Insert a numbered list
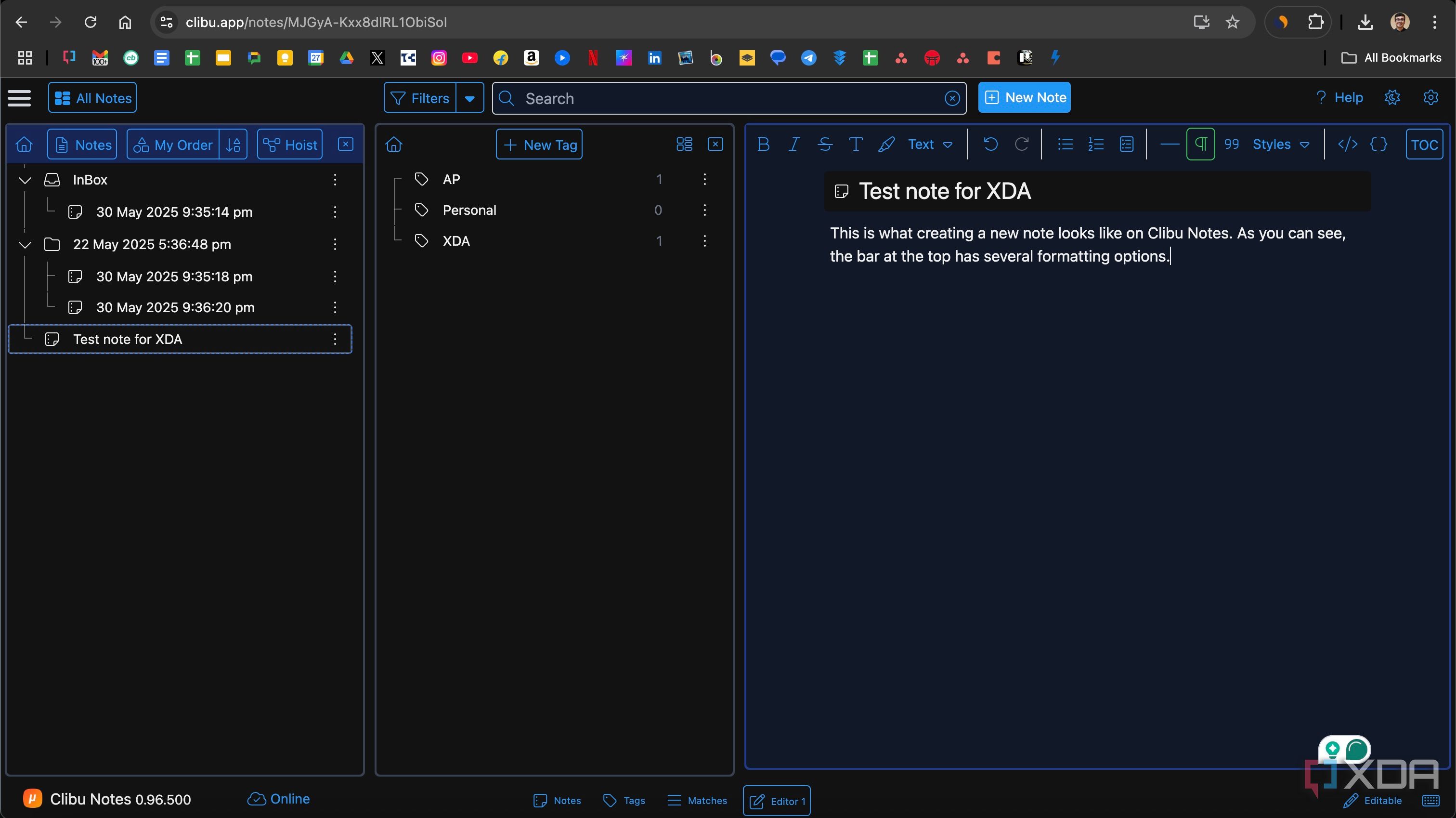This screenshot has width=1456, height=818. tap(1095, 145)
